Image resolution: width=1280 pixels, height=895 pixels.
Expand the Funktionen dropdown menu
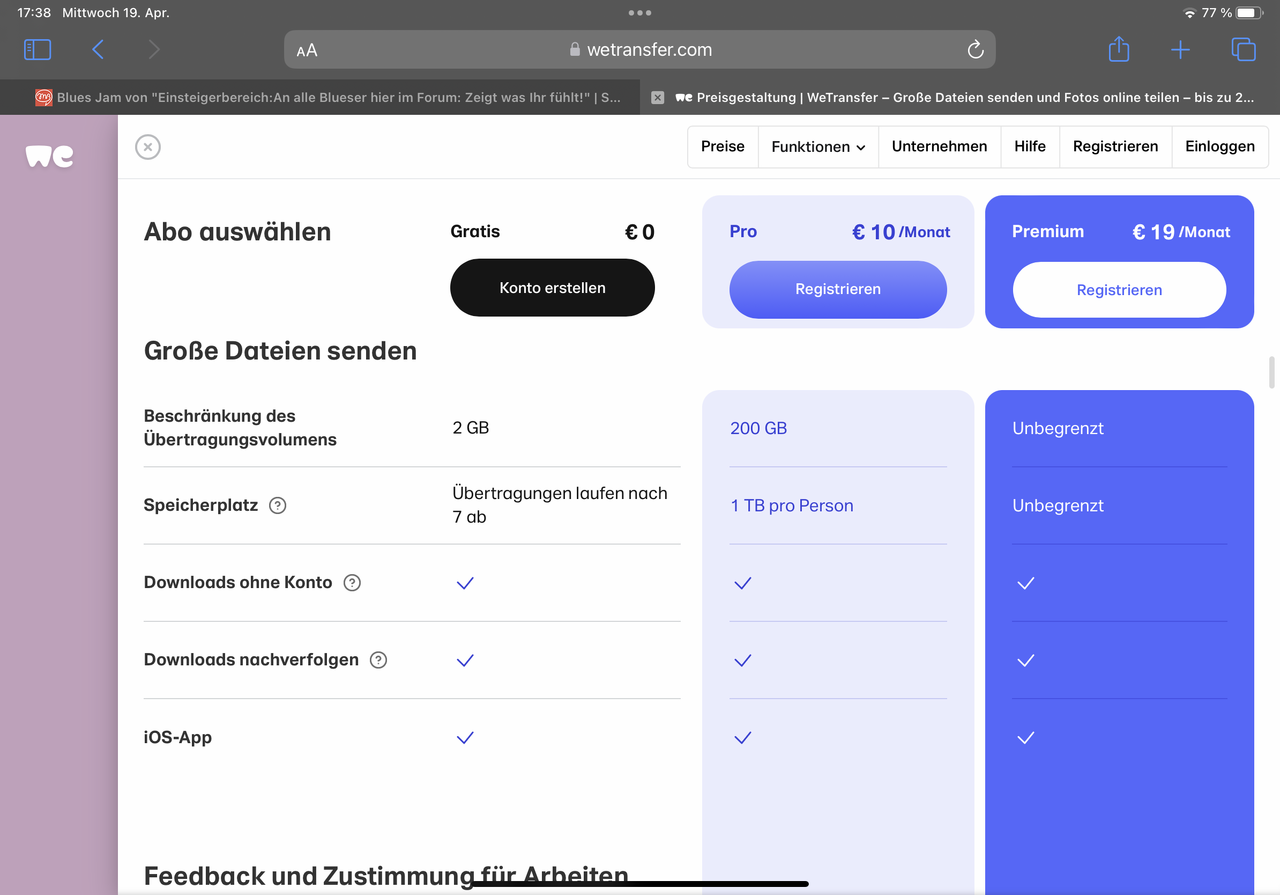pyautogui.click(x=818, y=146)
